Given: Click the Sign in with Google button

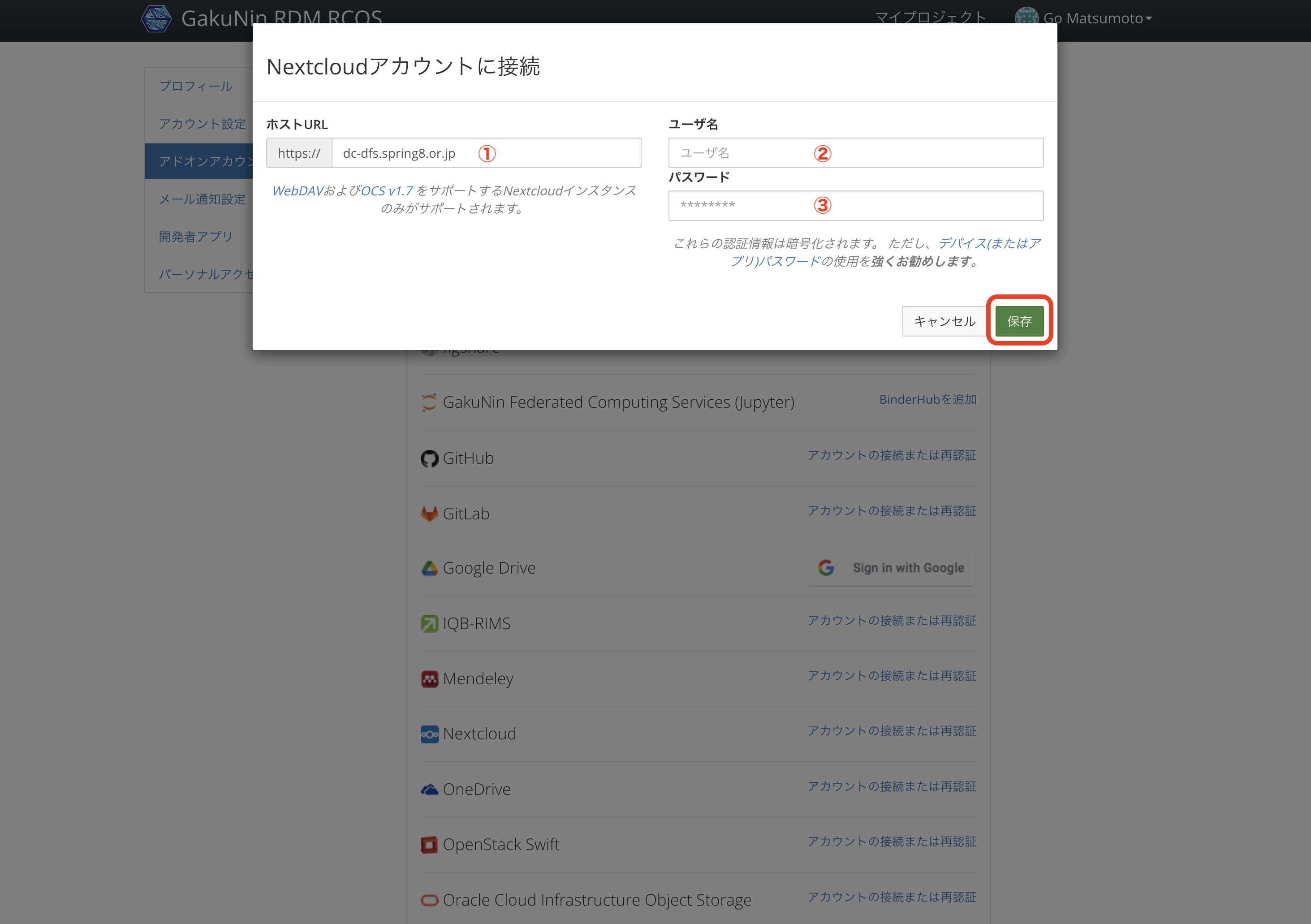Looking at the screenshot, I should point(891,568).
